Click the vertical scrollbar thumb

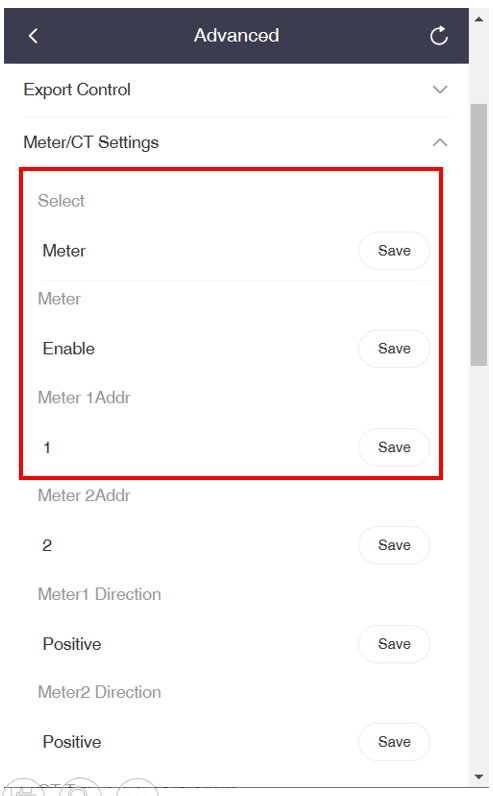click(x=479, y=235)
